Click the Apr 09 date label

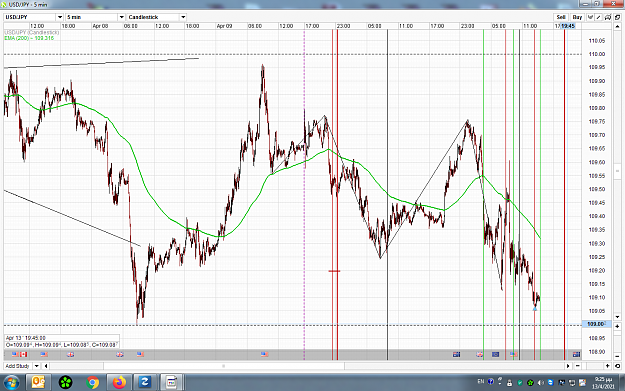coord(224,26)
